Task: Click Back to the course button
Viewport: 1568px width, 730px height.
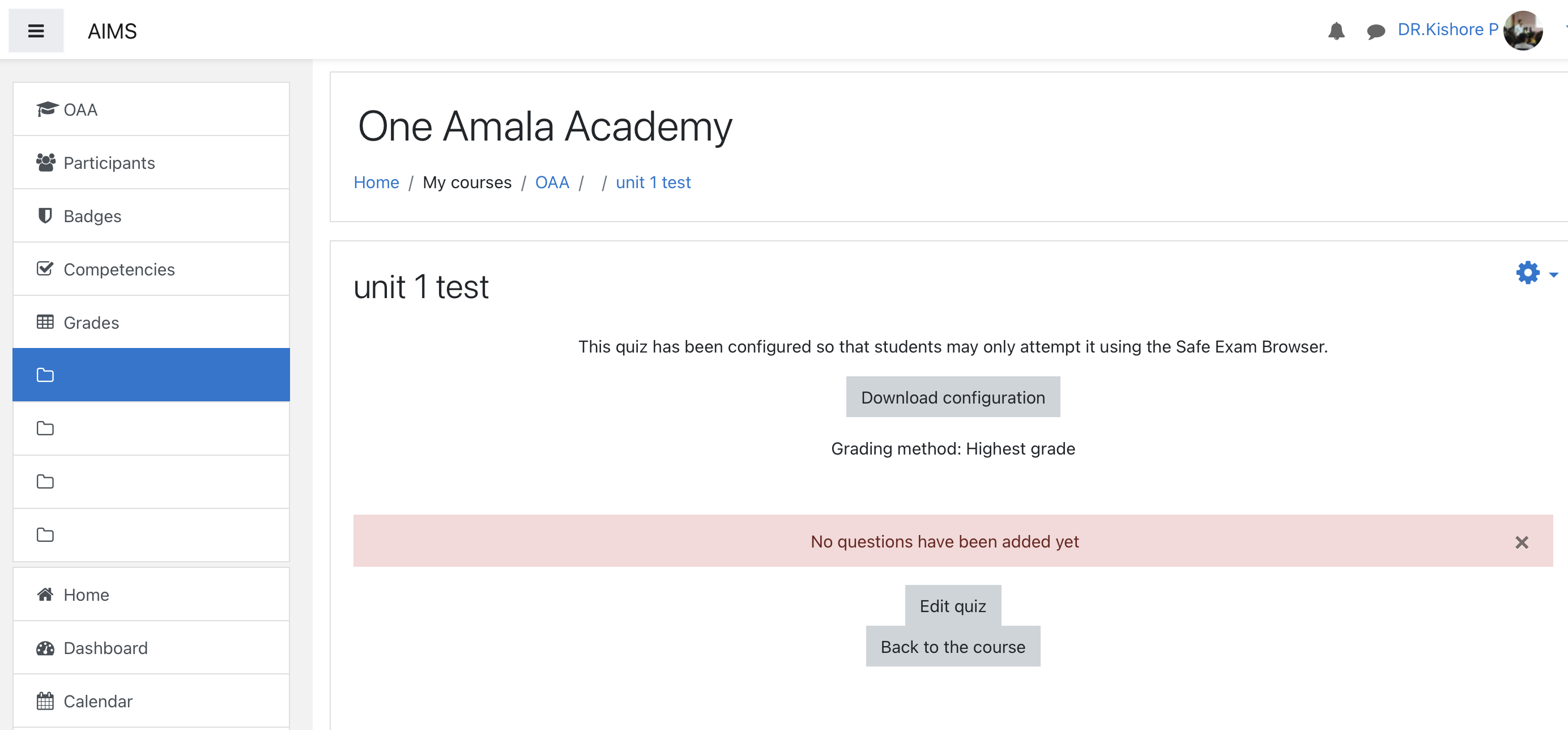Action: coord(953,647)
